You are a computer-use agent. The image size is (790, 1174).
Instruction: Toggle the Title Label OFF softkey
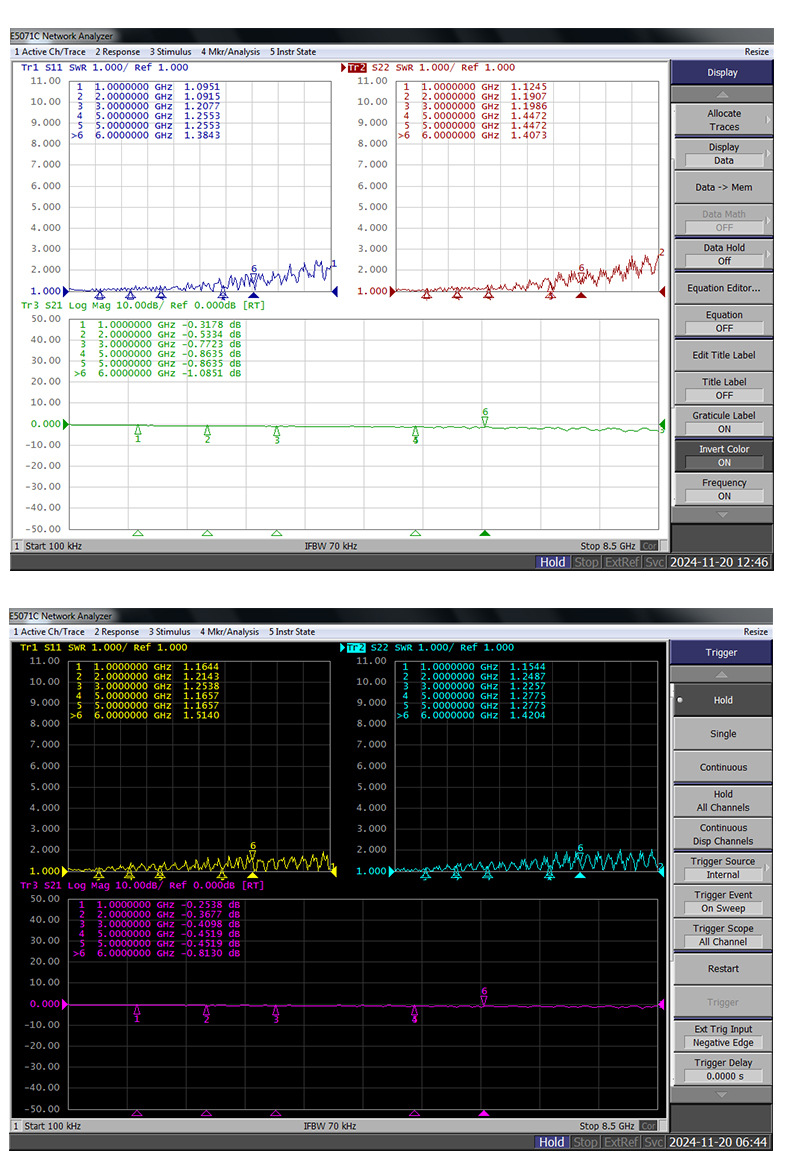(x=723, y=388)
